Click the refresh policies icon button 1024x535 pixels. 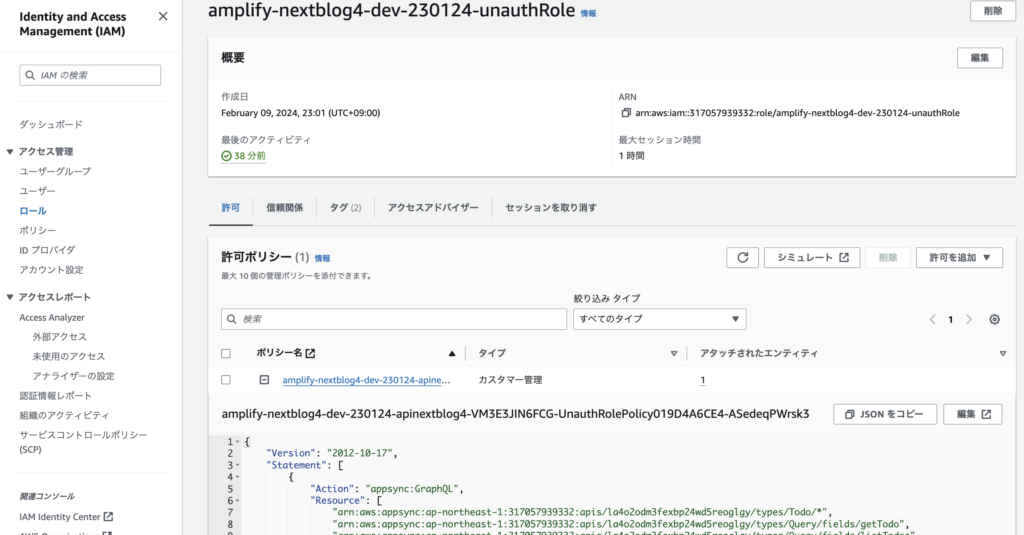tap(743, 257)
